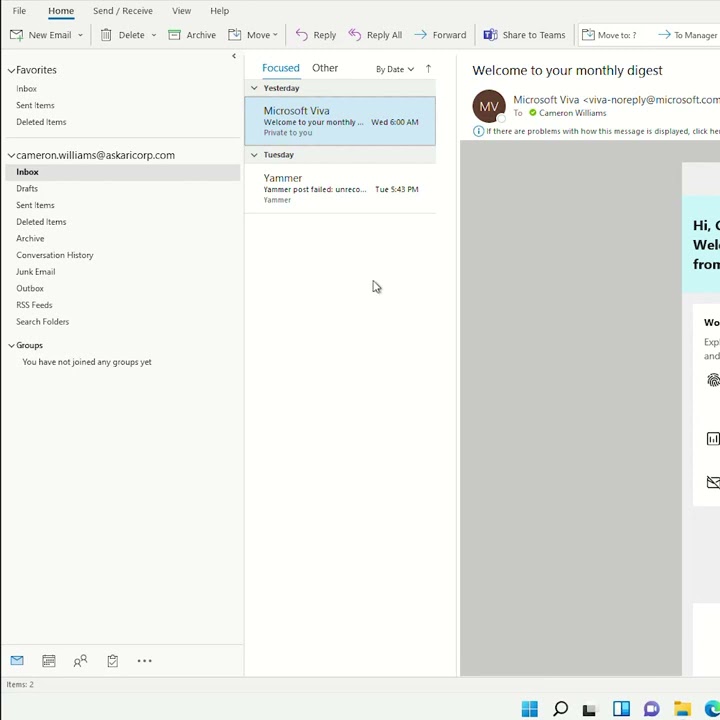Select Inbox under Favorites
The height and width of the screenshot is (720, 720).
[27, 89]
